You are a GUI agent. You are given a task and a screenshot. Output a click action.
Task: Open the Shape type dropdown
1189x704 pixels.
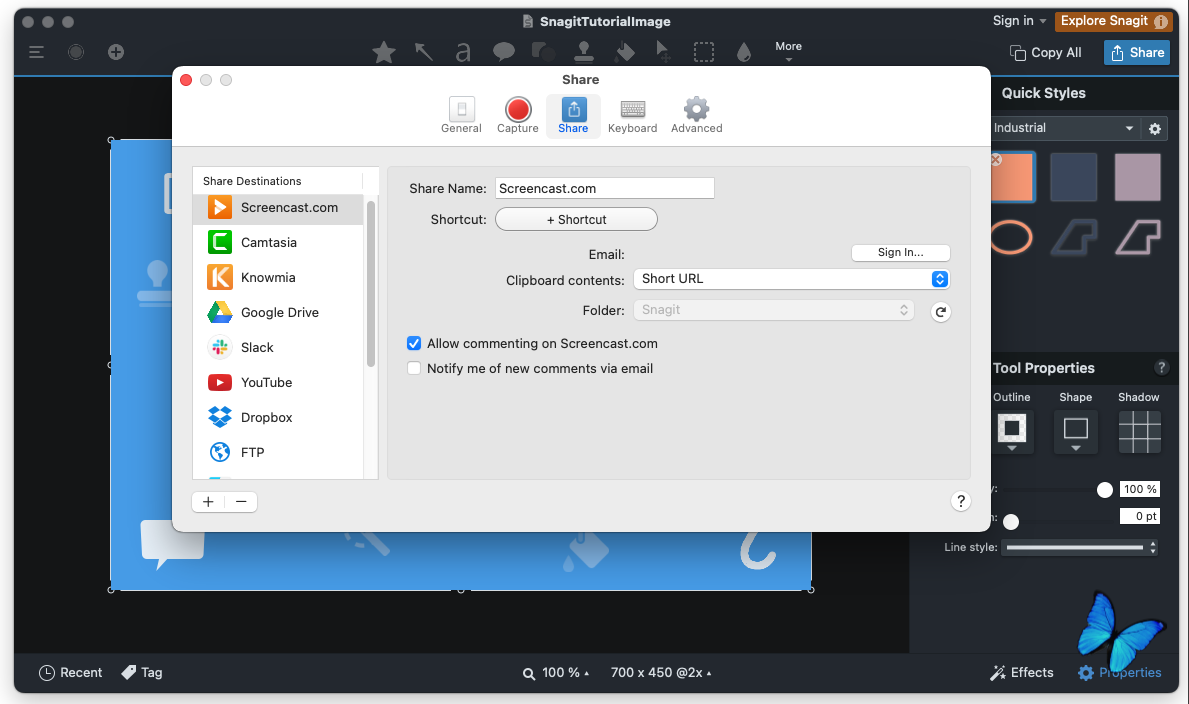(x=1075, y=432)
